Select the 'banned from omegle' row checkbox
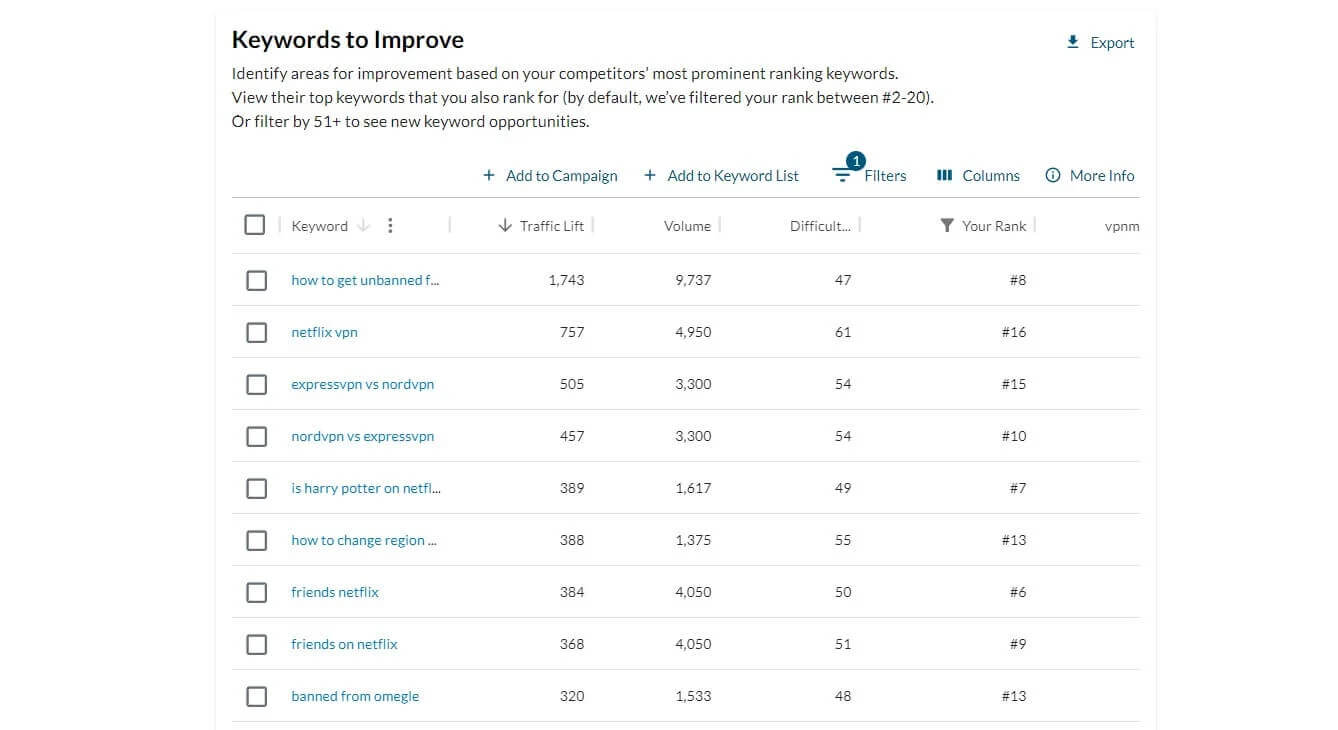Screen dimensions: 1338x730 point(257,696)
